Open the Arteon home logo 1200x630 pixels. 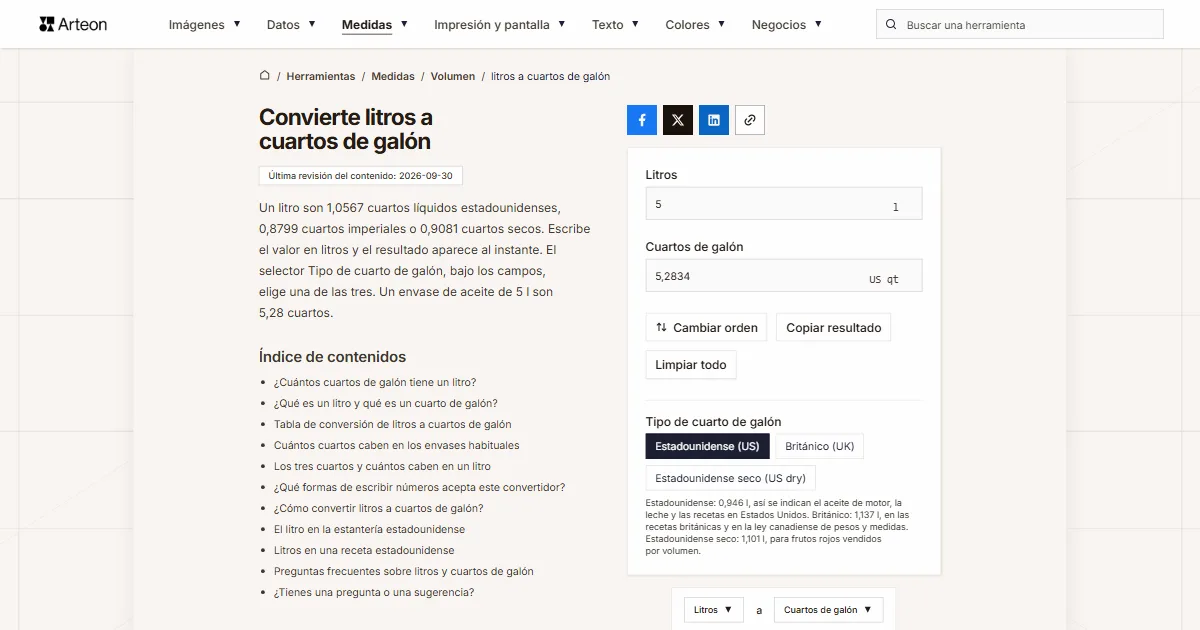[73, 24]
